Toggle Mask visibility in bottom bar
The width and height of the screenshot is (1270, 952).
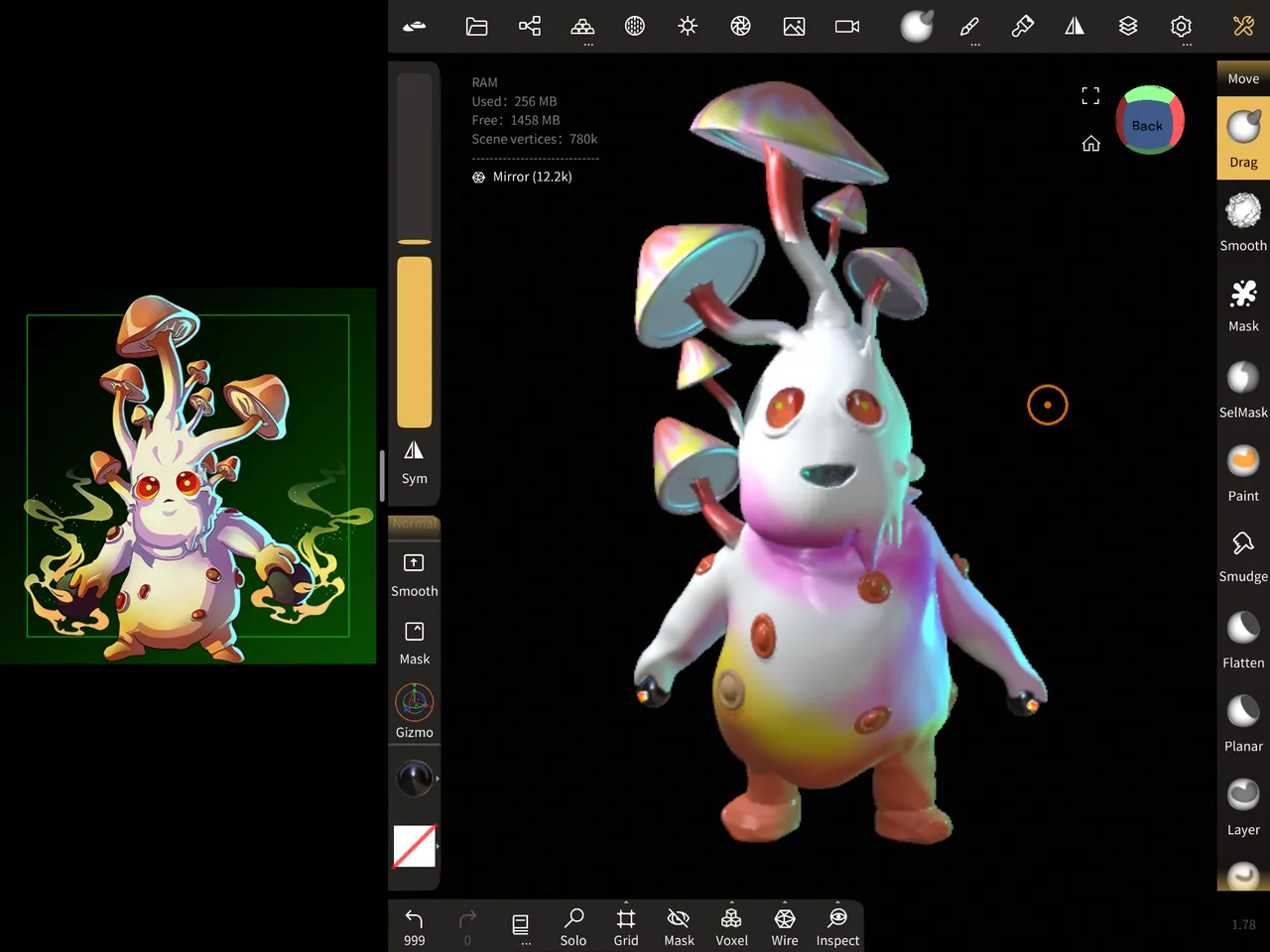(679, 926)
